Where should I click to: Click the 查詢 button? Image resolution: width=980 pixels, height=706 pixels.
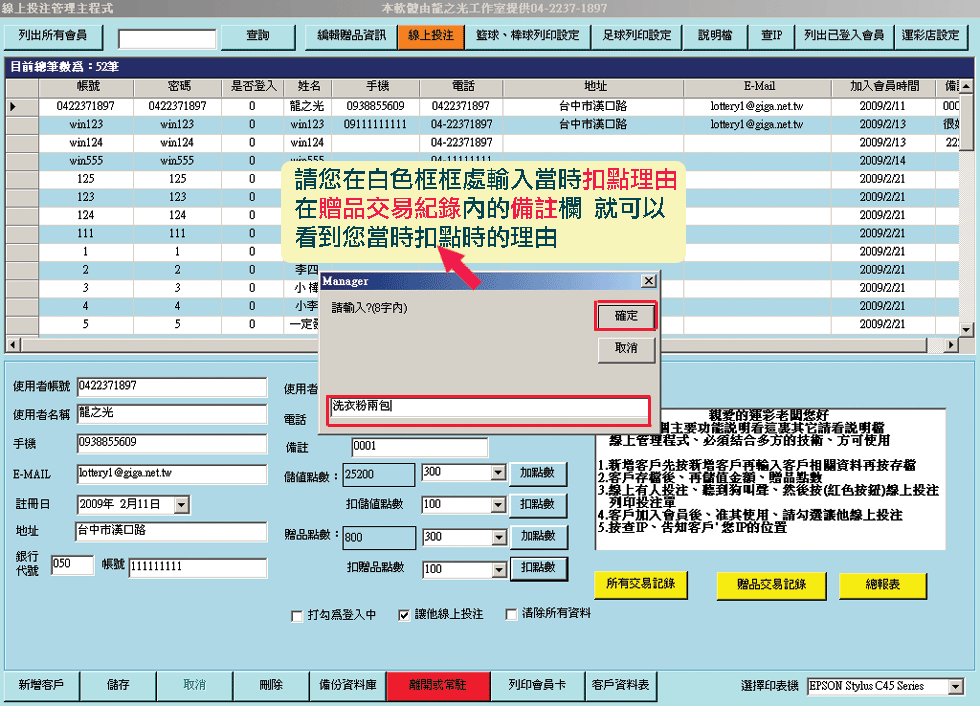pos(258,36)
